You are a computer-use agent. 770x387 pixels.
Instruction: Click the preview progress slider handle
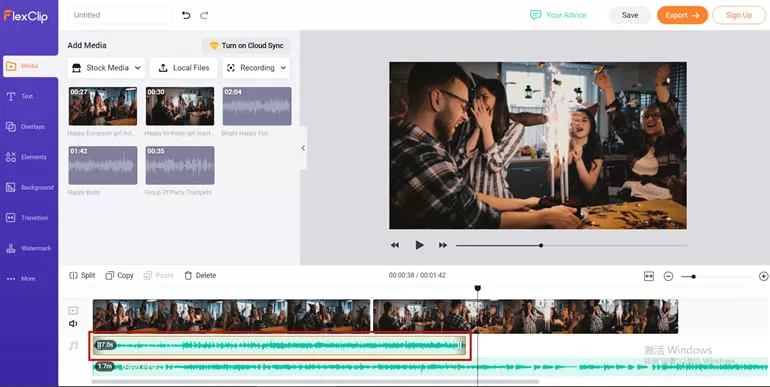pos(541,245)
